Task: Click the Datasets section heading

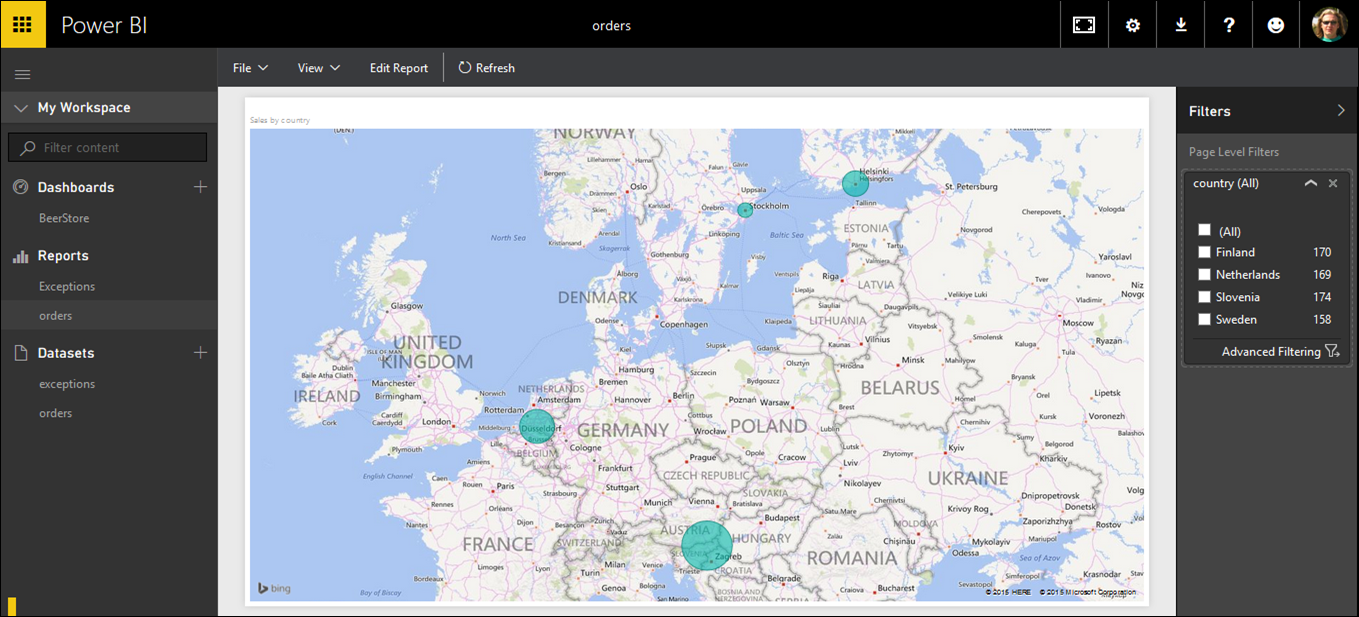Action: [x=66, y=353]
